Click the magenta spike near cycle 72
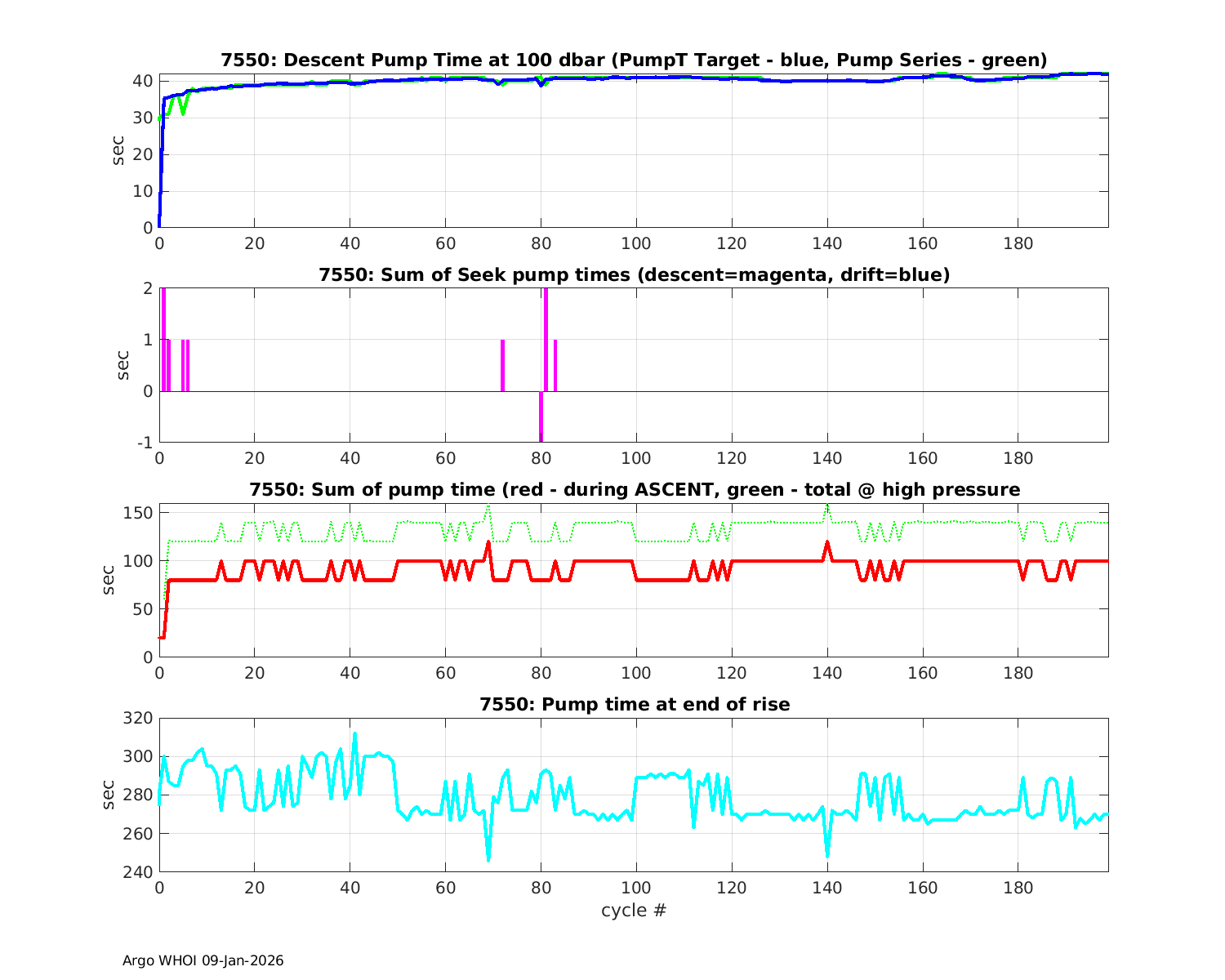 [x=502, y=365]
